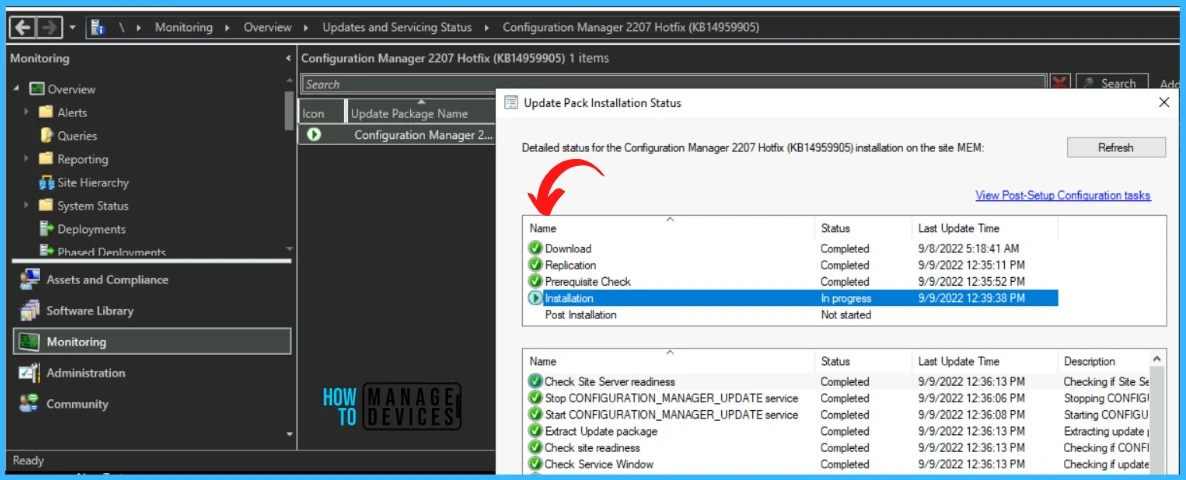1186x480 pixels.
Task: Select the Download step row
Action: click(792, 249)
